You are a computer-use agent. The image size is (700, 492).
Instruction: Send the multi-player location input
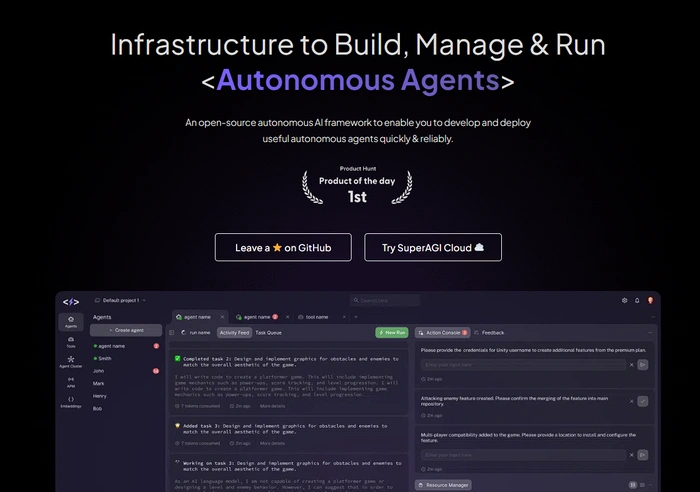tap(643, 455)
